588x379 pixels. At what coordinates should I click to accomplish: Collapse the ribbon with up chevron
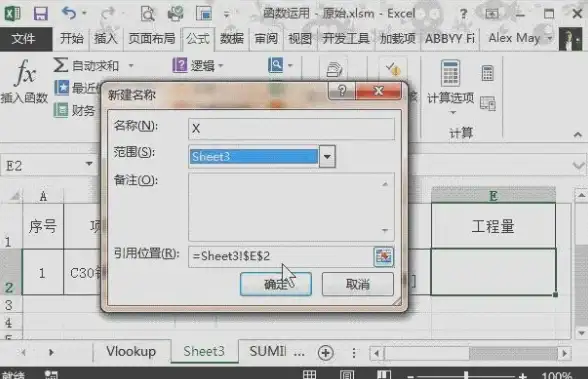click(578, 135)
